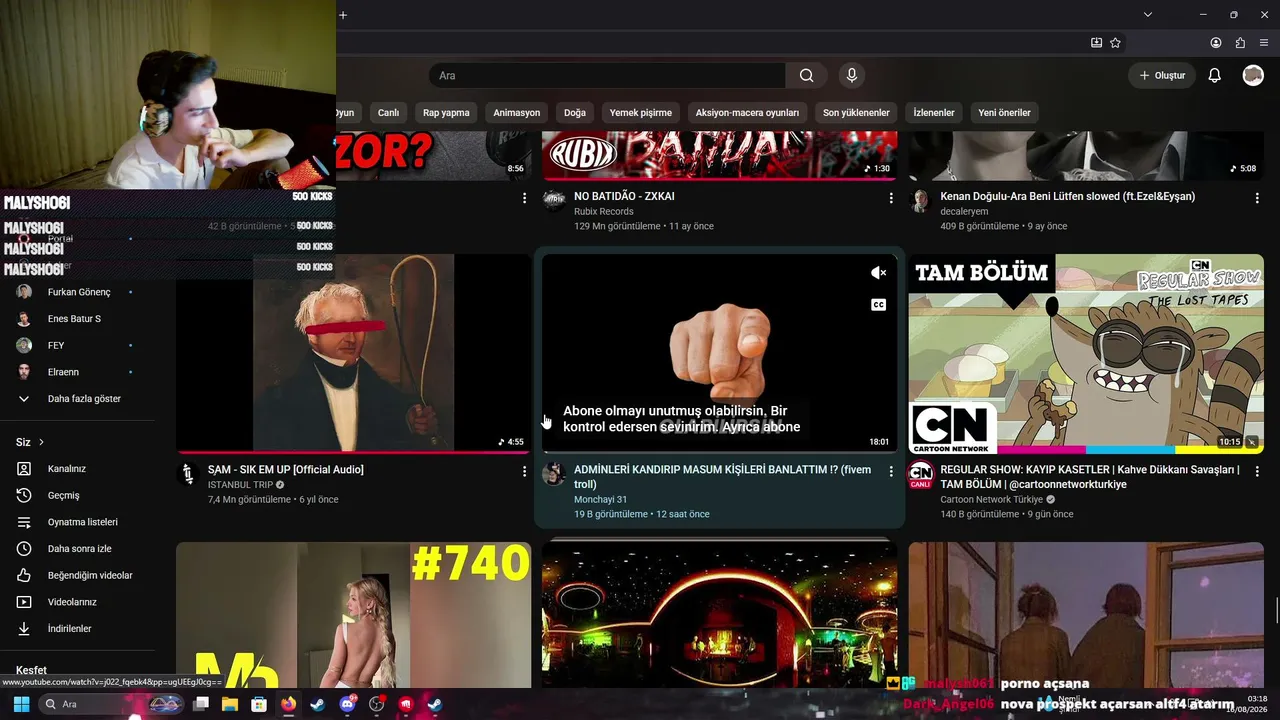Open the Rubix Records channel avatar
Viewport: 1280px width, 720px height.
tap(554, 201)
